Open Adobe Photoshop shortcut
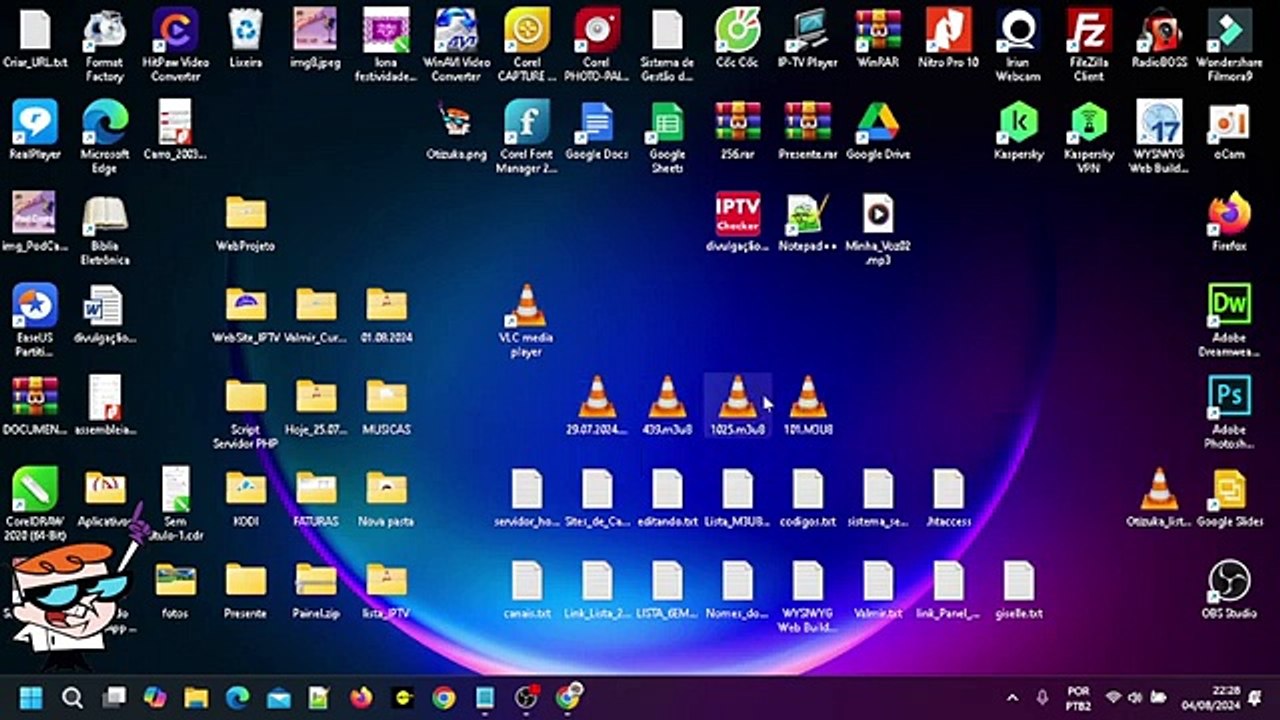 click(x=1229, y=412)
